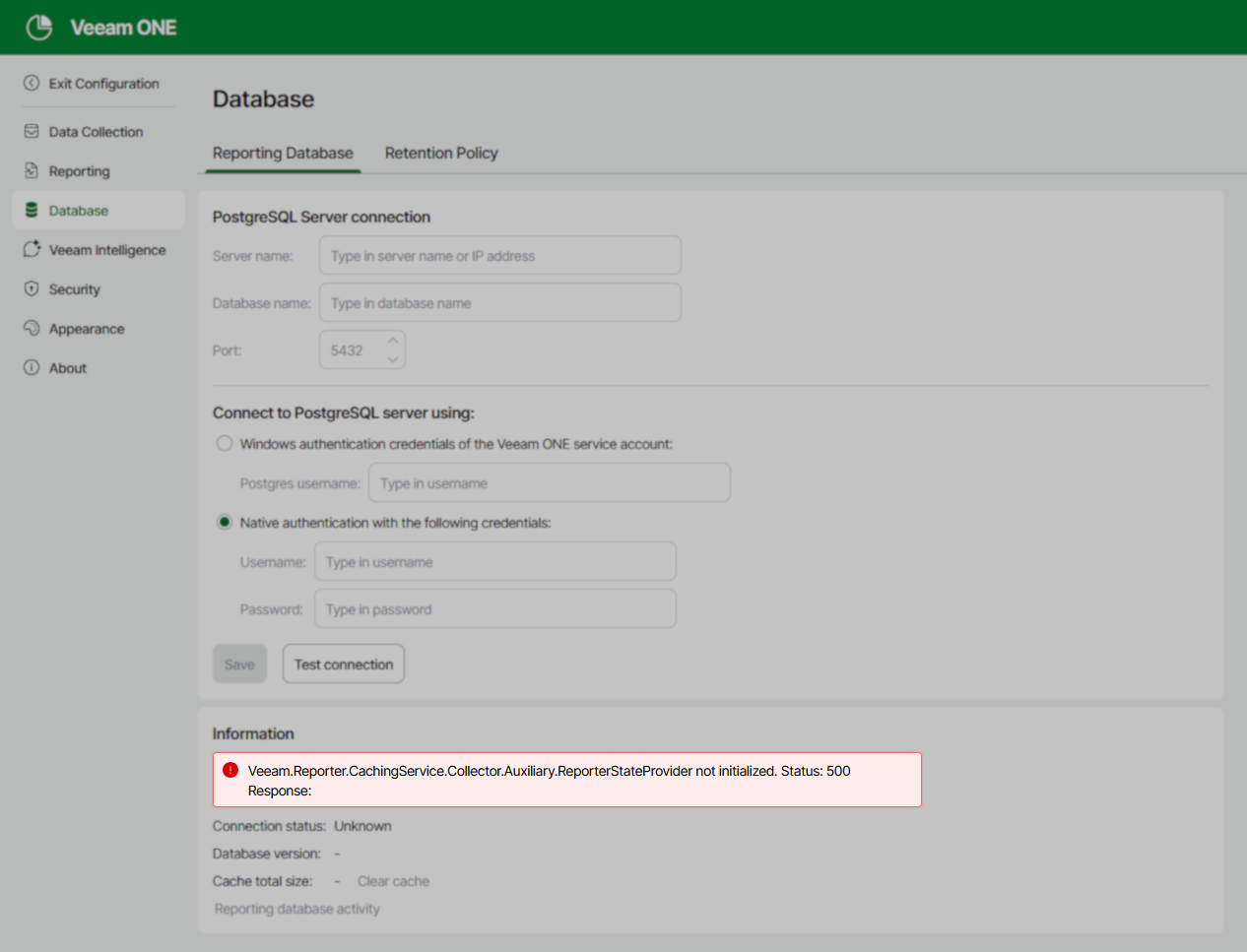Click the error alert exclamation icon
This screenshot has height=952, width=1247.
click(230, 769)
